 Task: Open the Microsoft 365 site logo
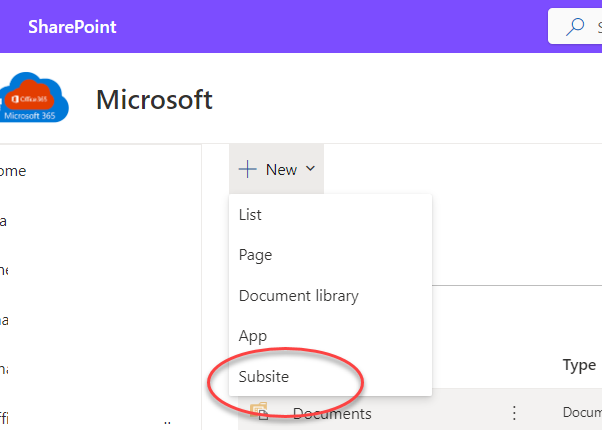point(34,97)
